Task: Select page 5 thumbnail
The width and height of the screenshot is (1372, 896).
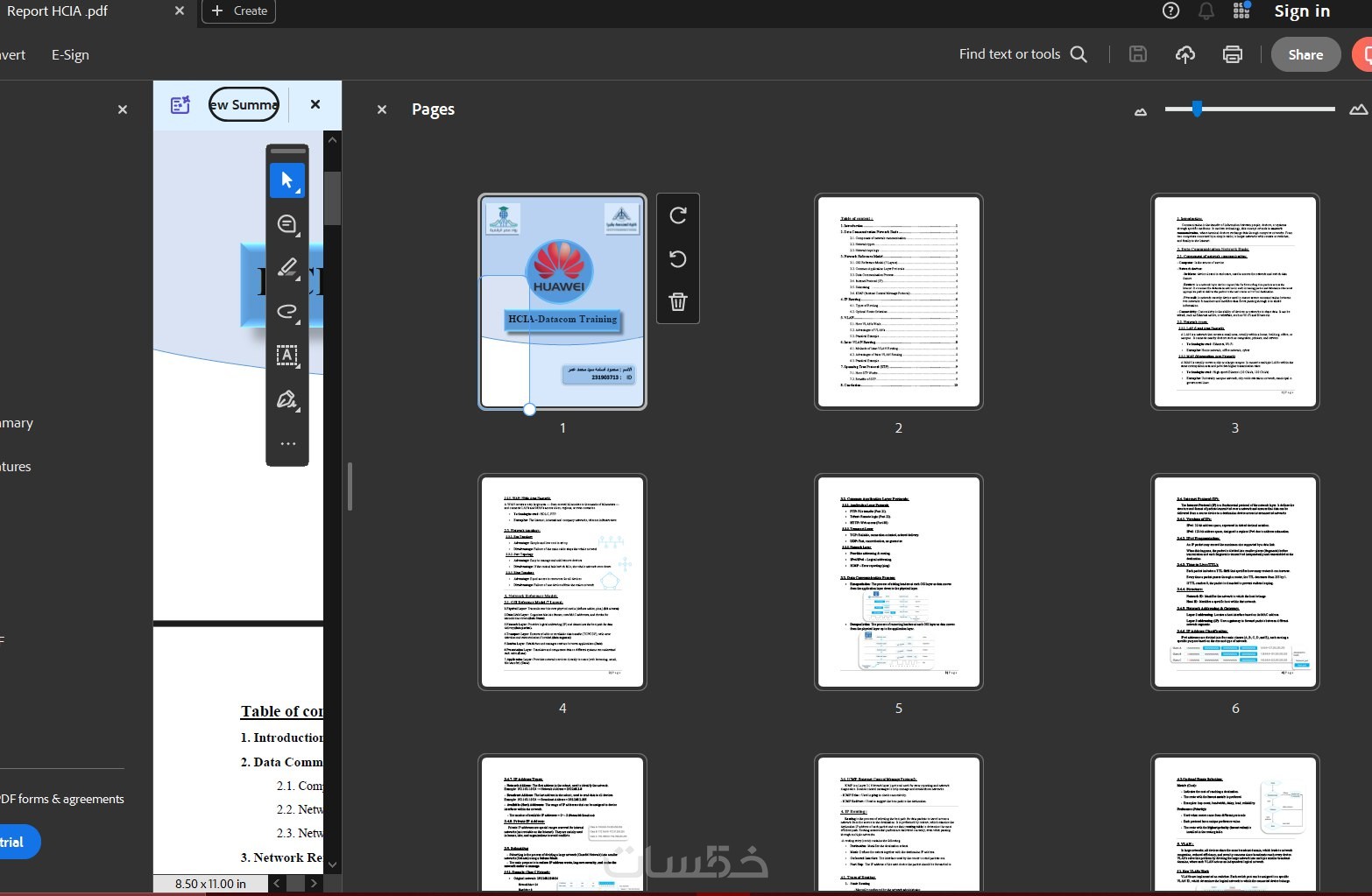Action: 899,582
